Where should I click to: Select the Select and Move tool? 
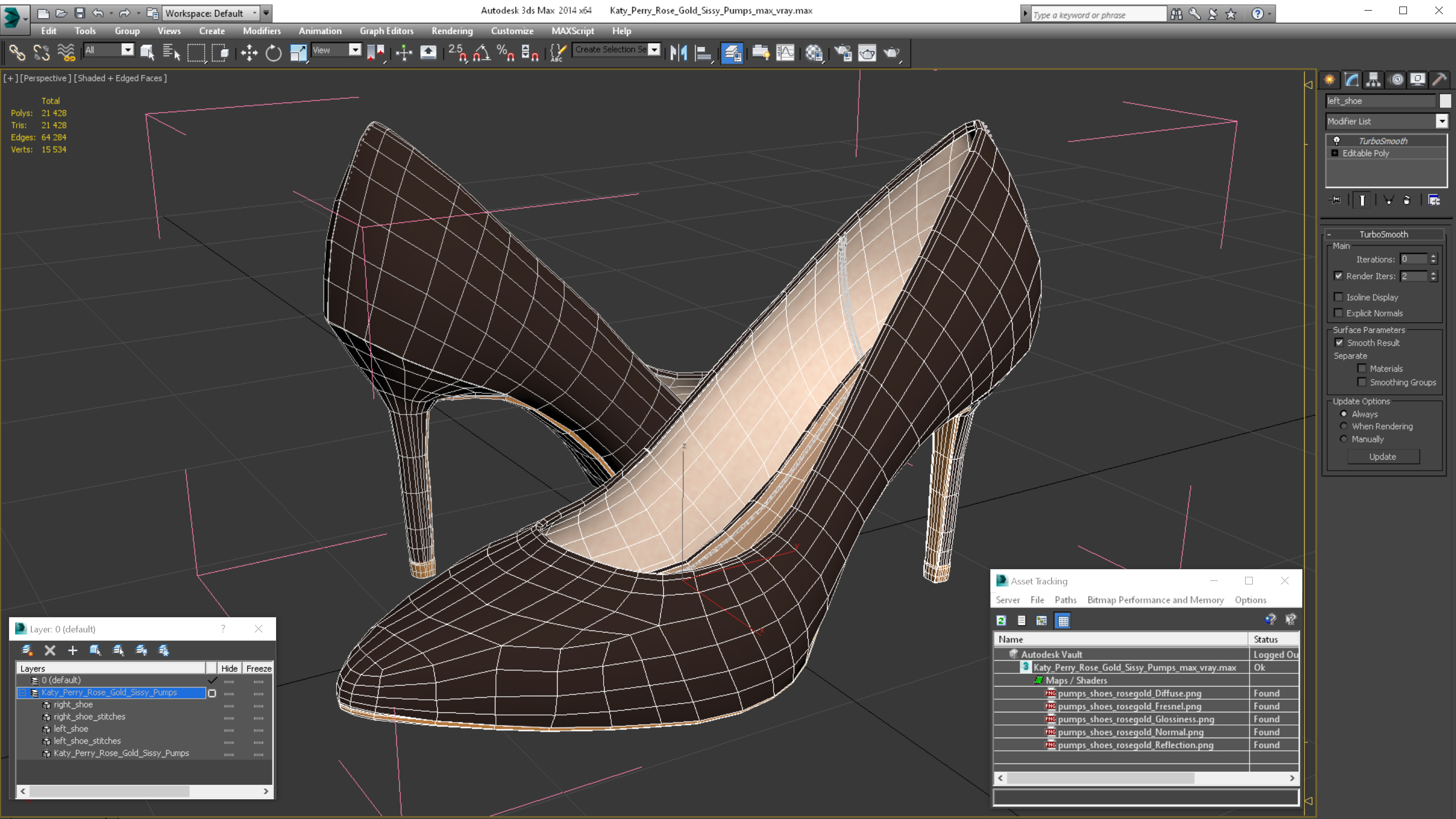249,53
